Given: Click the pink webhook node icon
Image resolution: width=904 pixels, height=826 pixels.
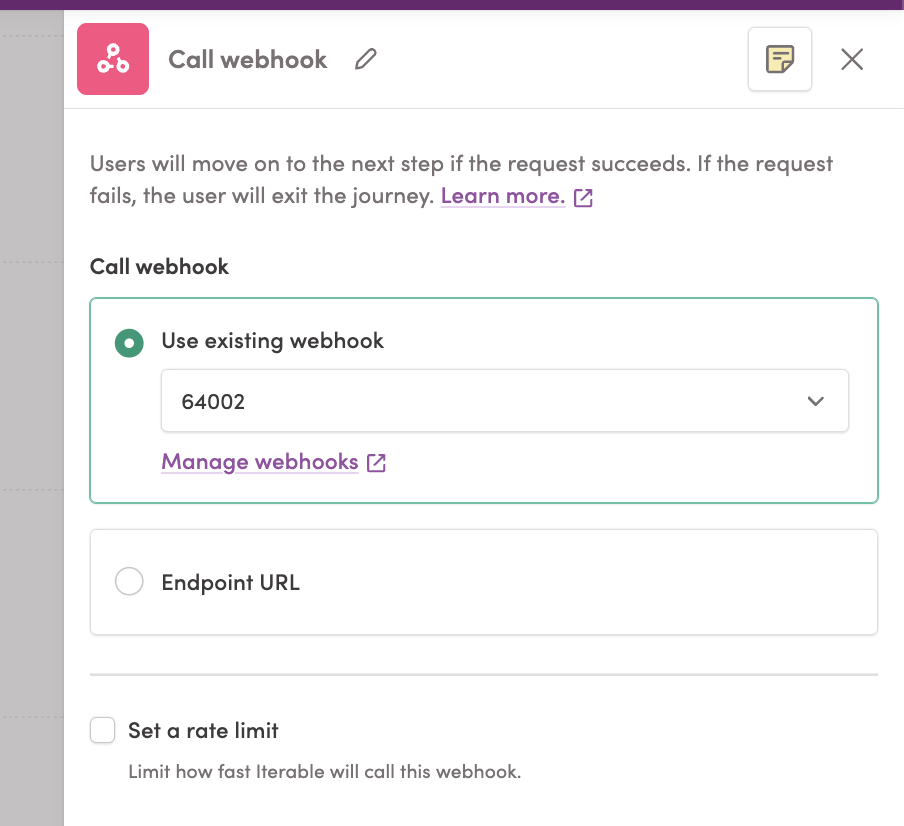Looking at the screenshot, I should (x=112, y=59).
